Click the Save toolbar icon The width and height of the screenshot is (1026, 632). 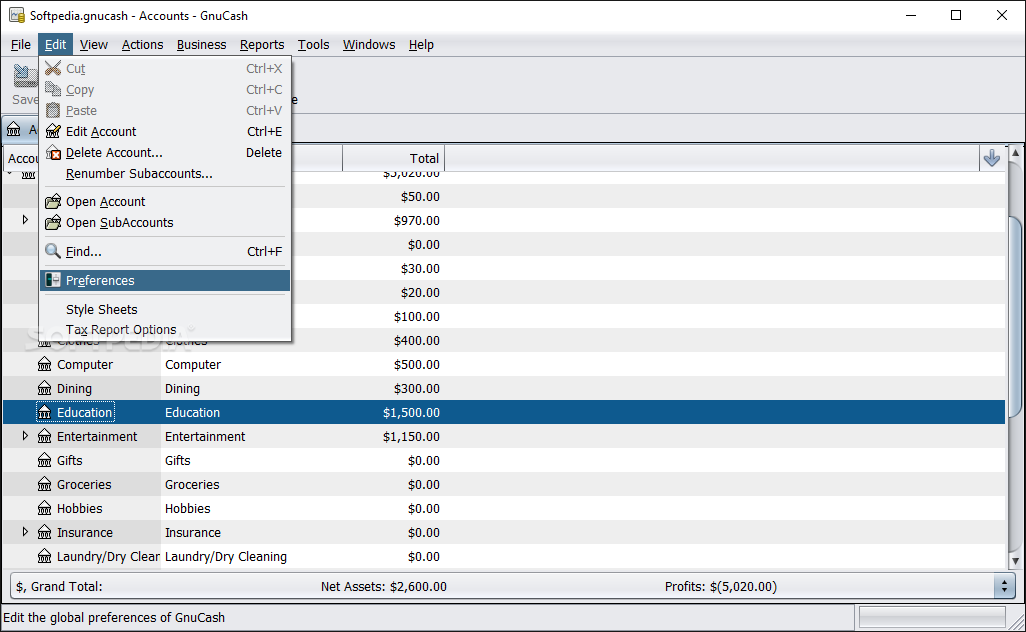[x=25, y=77]
